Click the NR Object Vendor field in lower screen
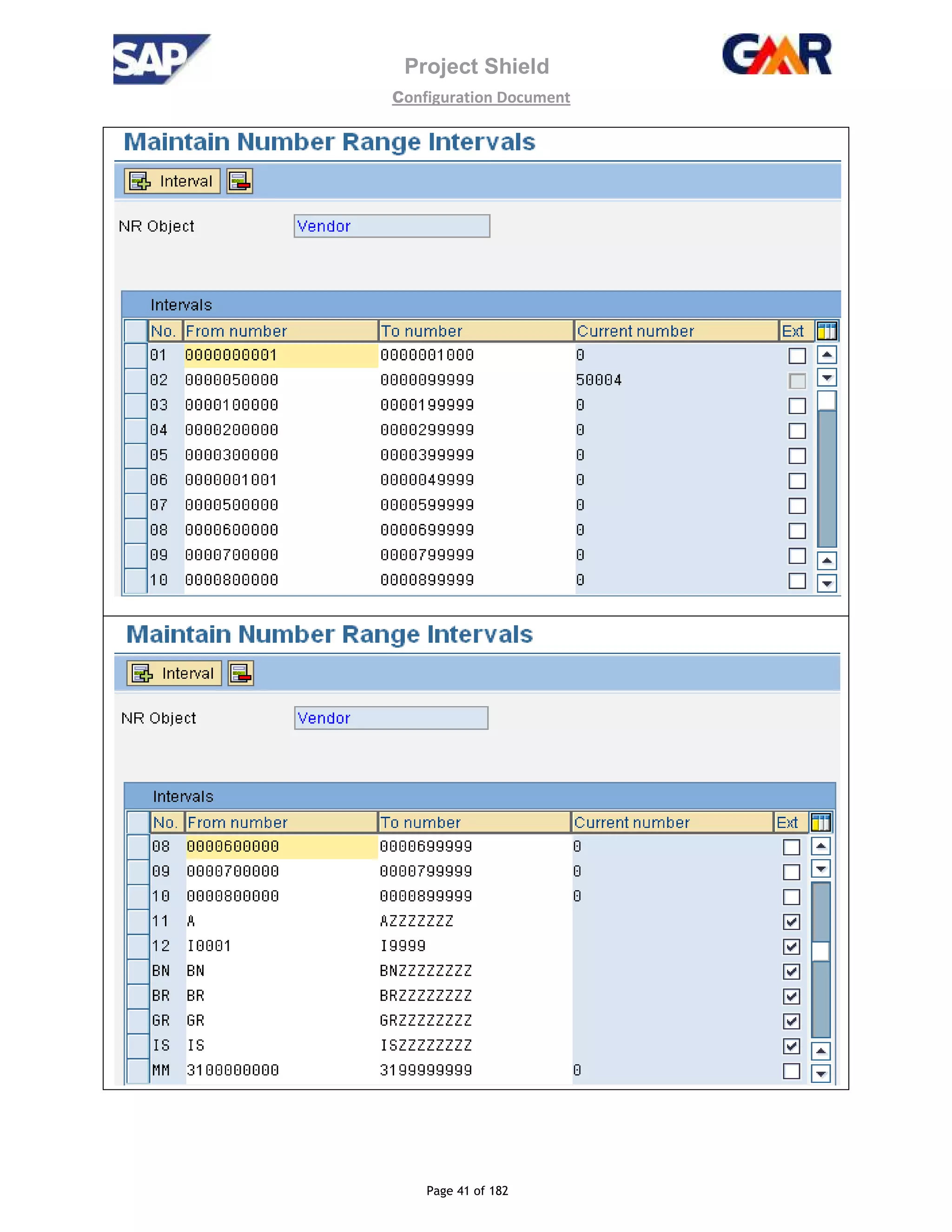Viewport: 952px width, 1232px height. click(391, 718)
